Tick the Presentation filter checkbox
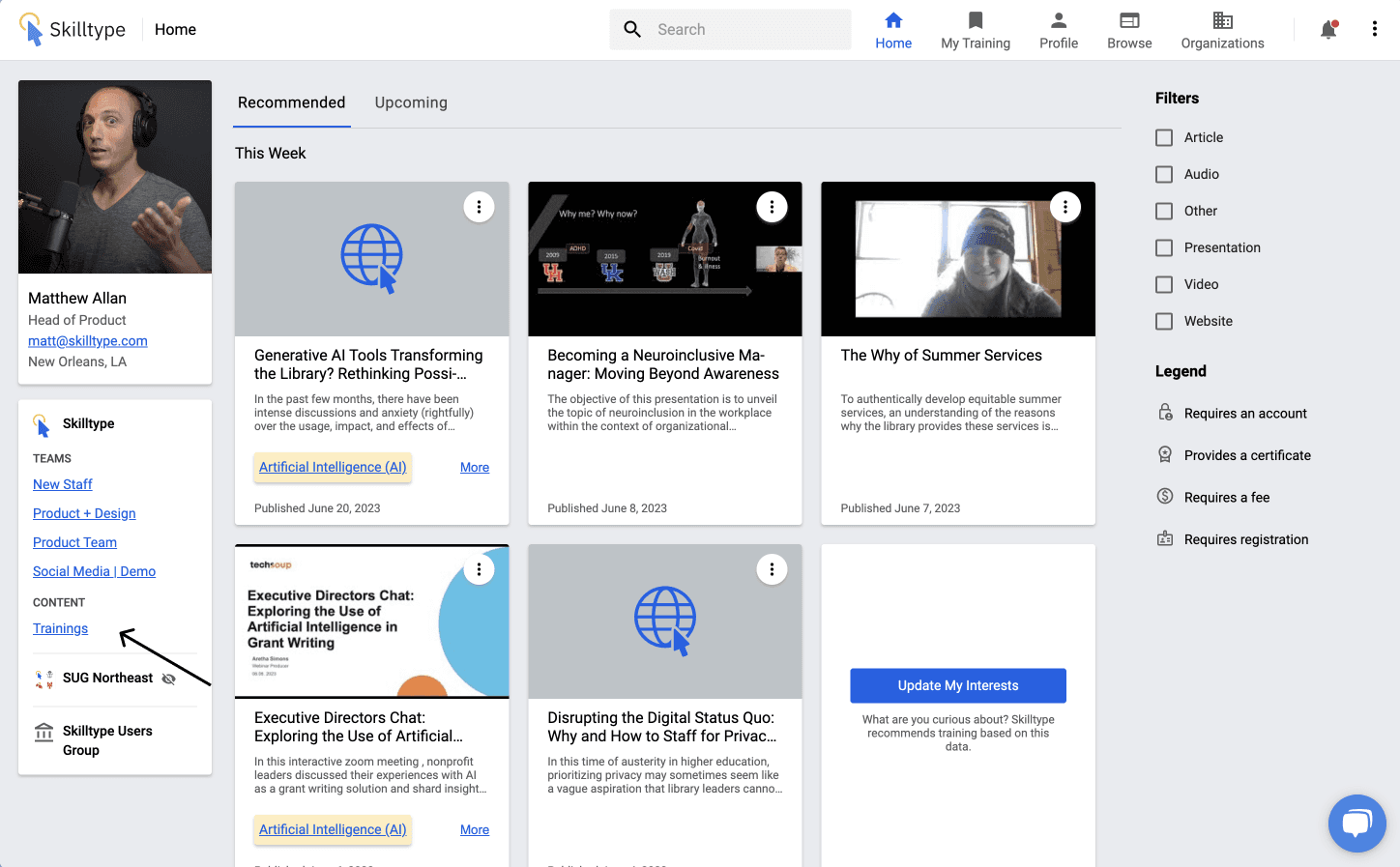Screen dimensions: 1400x867 [x=1164, y=247]
